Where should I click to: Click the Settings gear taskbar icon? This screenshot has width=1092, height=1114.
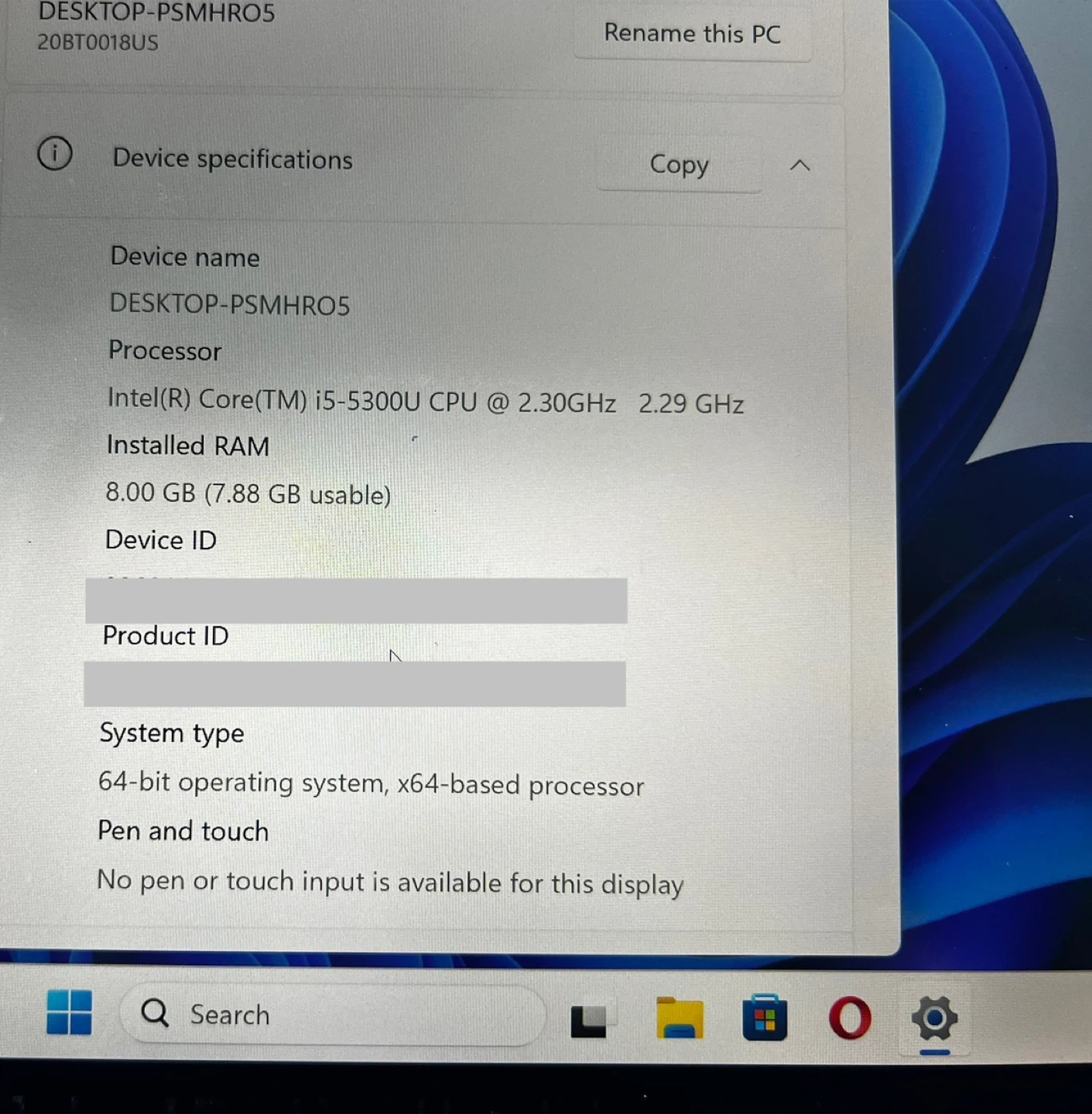pyautogui.click(x=935, y=1019)
